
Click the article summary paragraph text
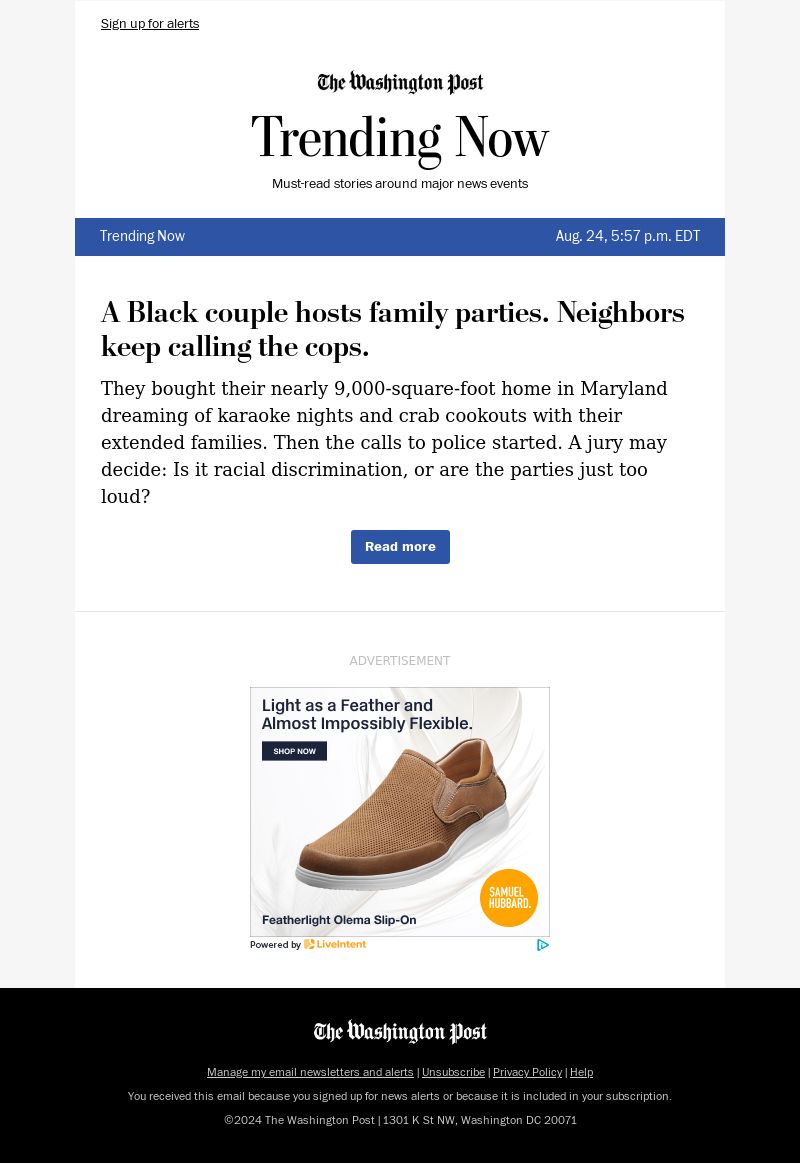(384, 442)
